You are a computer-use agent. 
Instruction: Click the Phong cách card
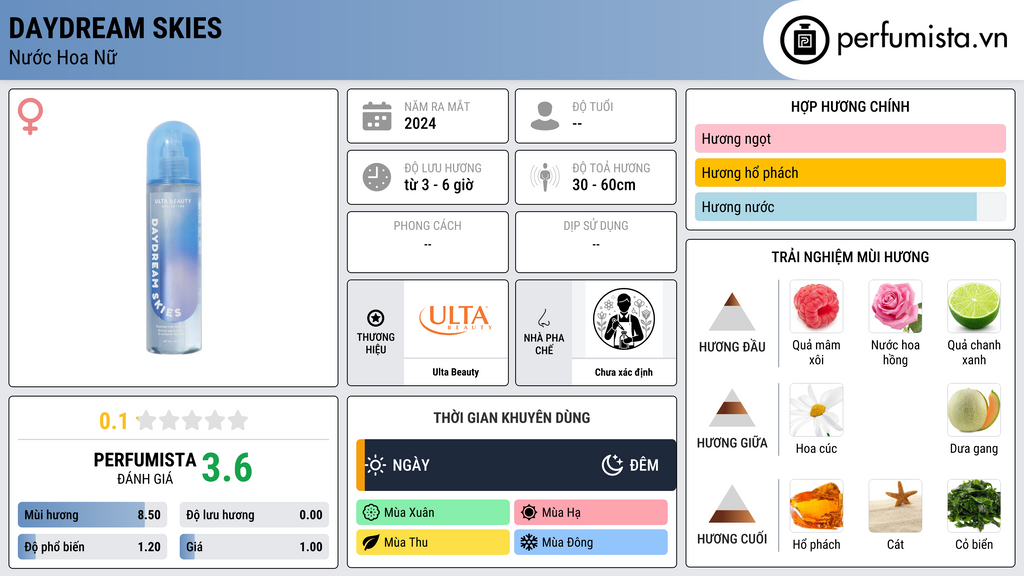(x=428, y=242)
